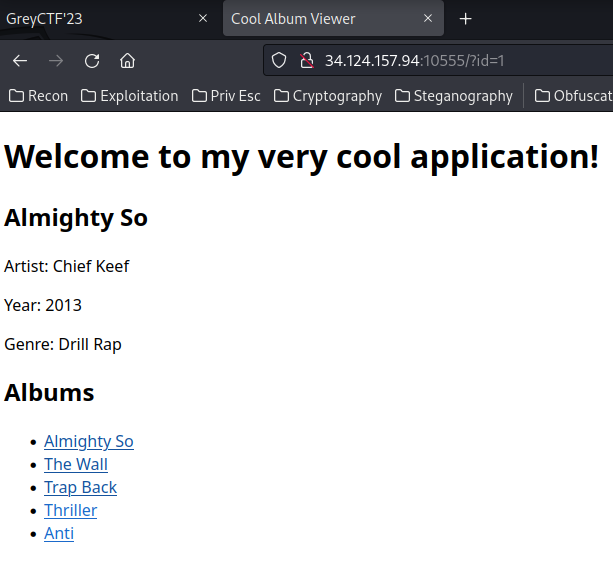Image resolution: width=613 pixels, height=565 pixels.
Task: Open the Thriller album link
Action: (70, 511)
